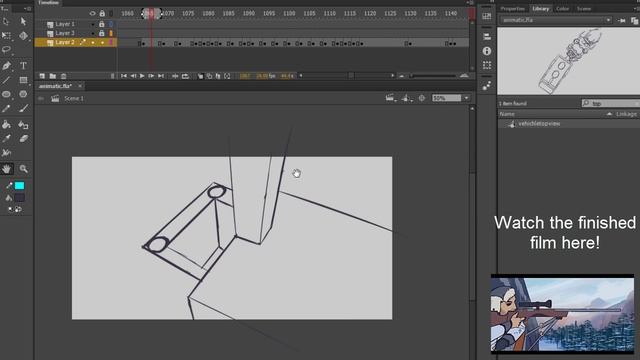Viewport: 640px width, 360px height.
Task: Click the New Library Panel icon
Action: pos(635,20)
